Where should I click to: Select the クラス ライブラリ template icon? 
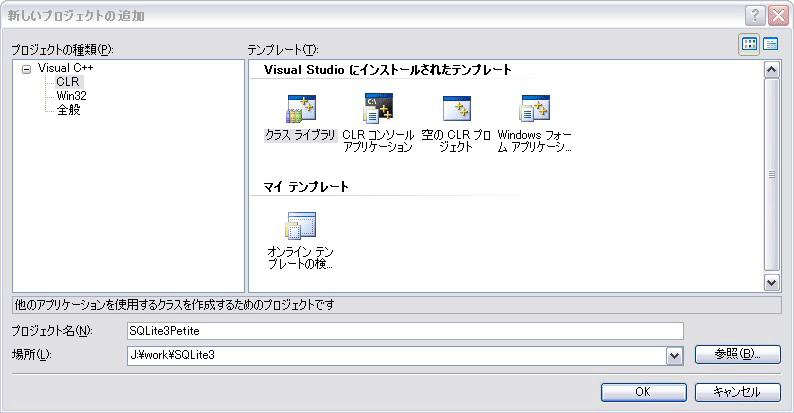click(x=301, y=108)
